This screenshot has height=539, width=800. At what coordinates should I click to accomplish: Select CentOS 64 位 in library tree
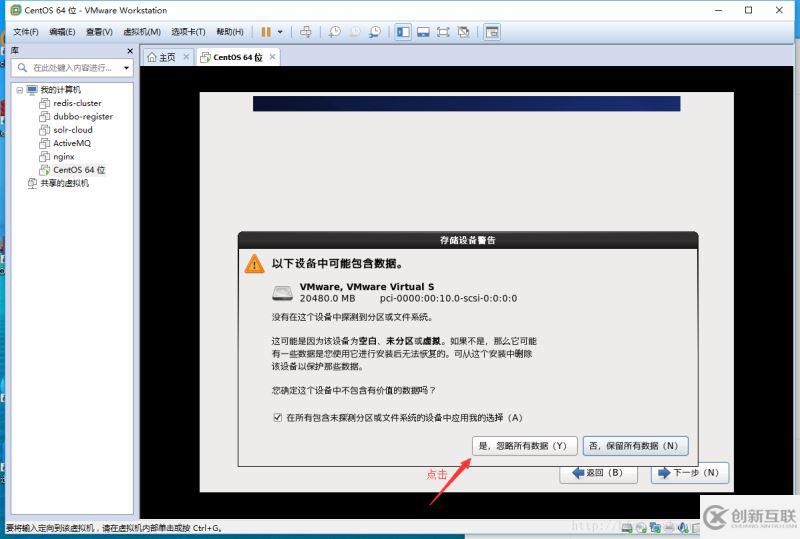(x=79, y=169)
